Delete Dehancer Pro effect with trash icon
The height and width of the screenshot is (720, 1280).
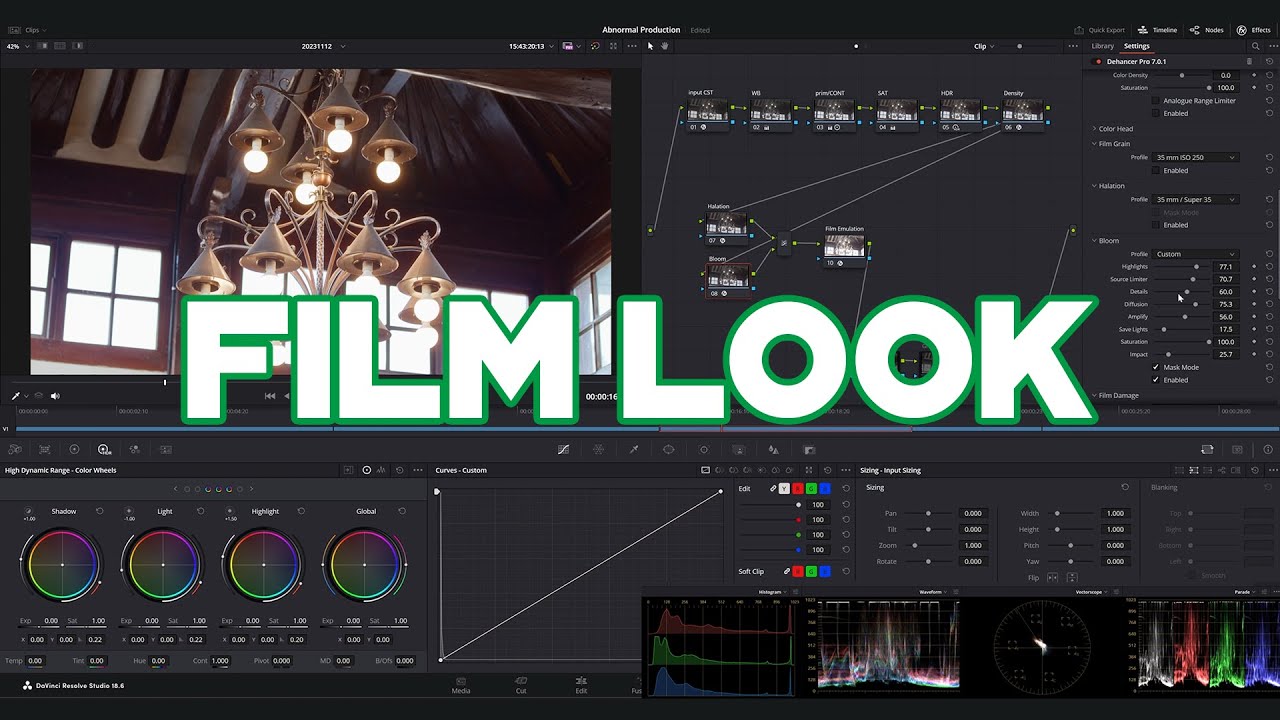coord(1249,61)
